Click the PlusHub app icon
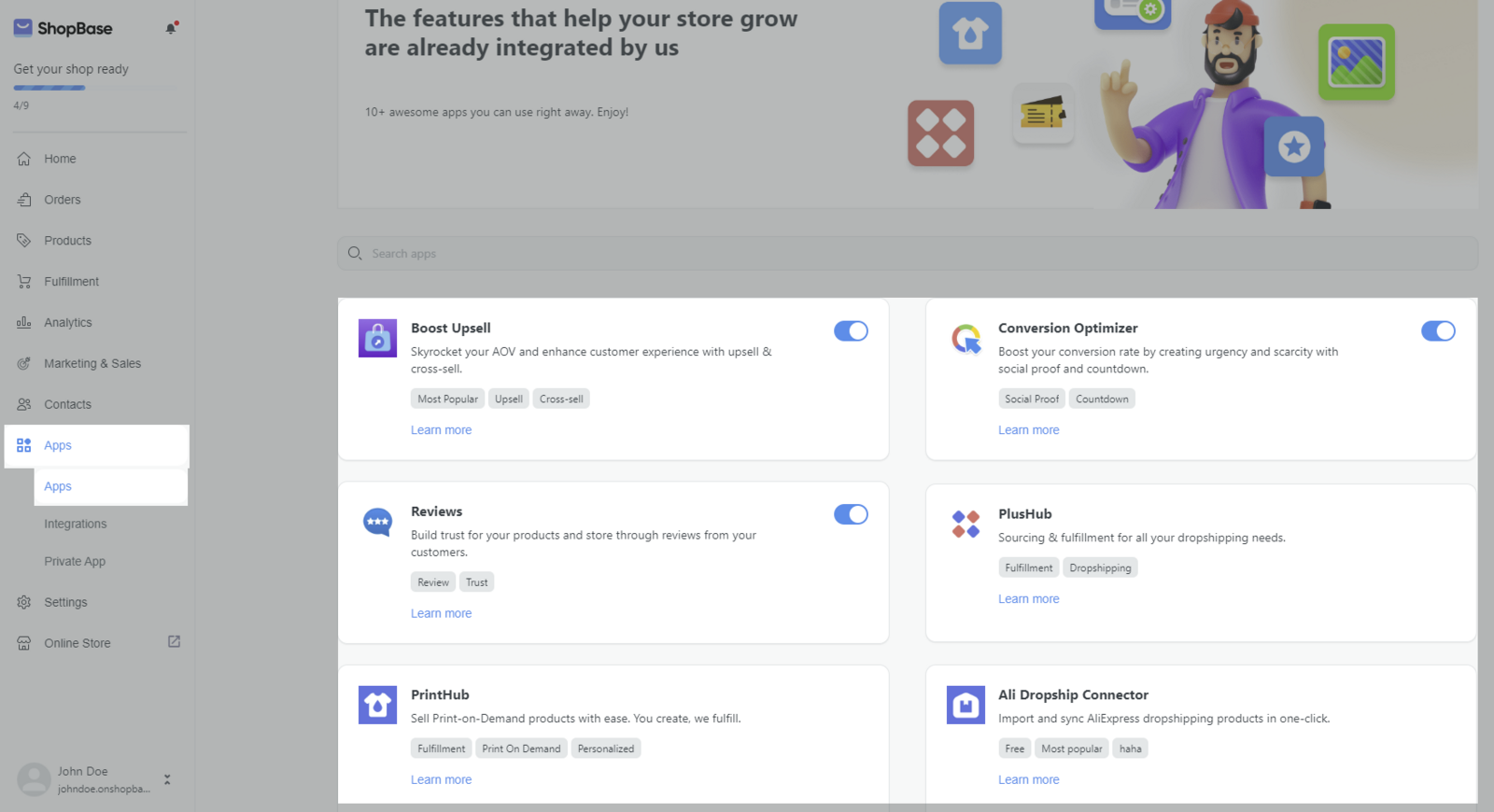This screenshot has height=812, width=1494. click(965, 524)
